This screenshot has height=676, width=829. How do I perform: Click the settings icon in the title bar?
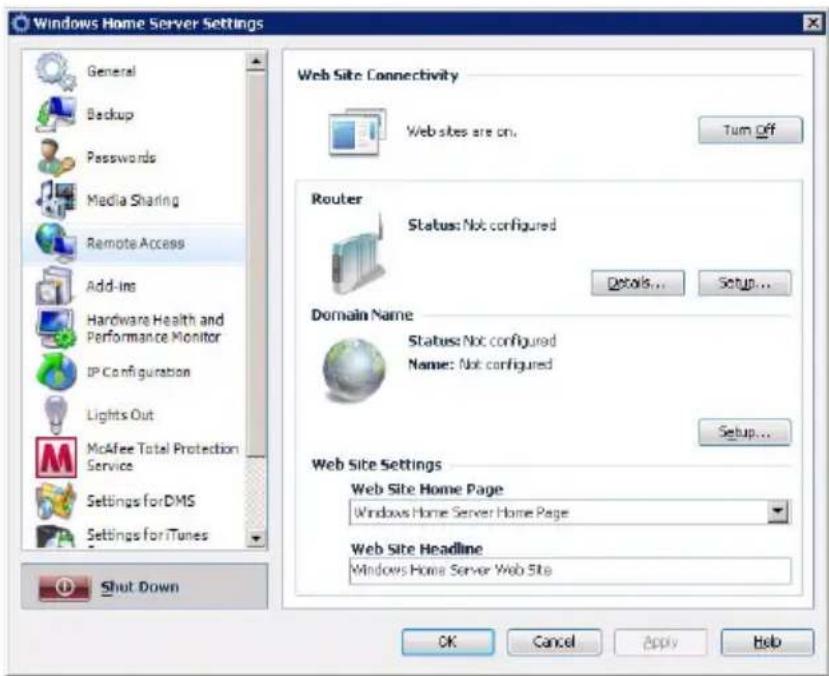[21, 24]
